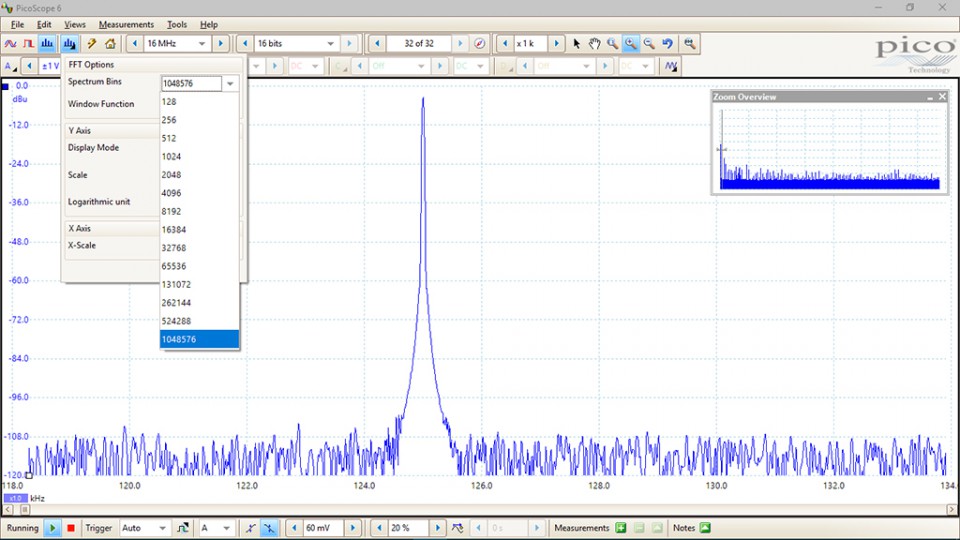Switch to Scope mode icon
The image size is (960, 540).
pos(10,44)
